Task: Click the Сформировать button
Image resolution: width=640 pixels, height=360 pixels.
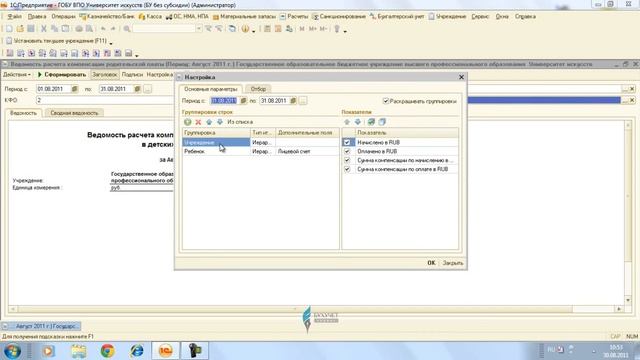Action: (62, 75)
